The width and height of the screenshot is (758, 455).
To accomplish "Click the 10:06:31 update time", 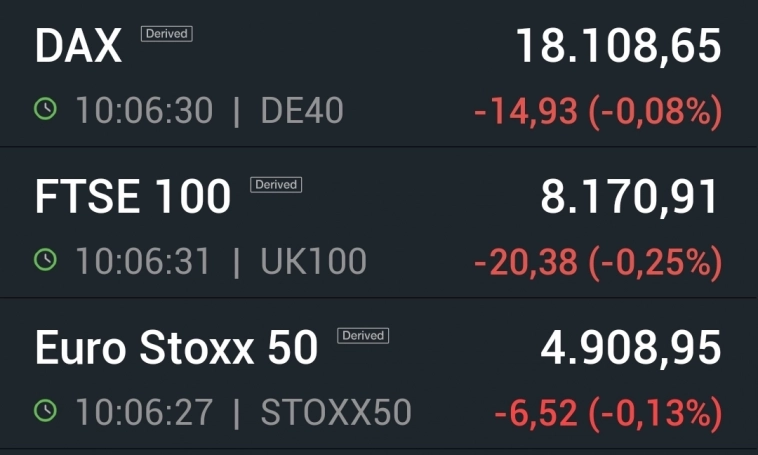I will (143, 262).
